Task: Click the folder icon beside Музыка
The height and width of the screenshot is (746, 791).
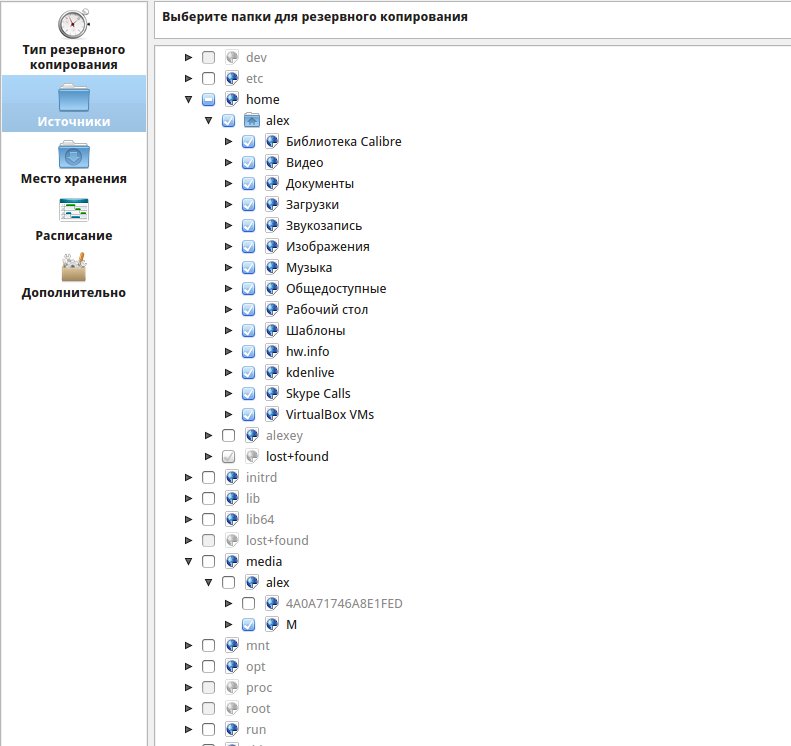Action: [272, 267]
